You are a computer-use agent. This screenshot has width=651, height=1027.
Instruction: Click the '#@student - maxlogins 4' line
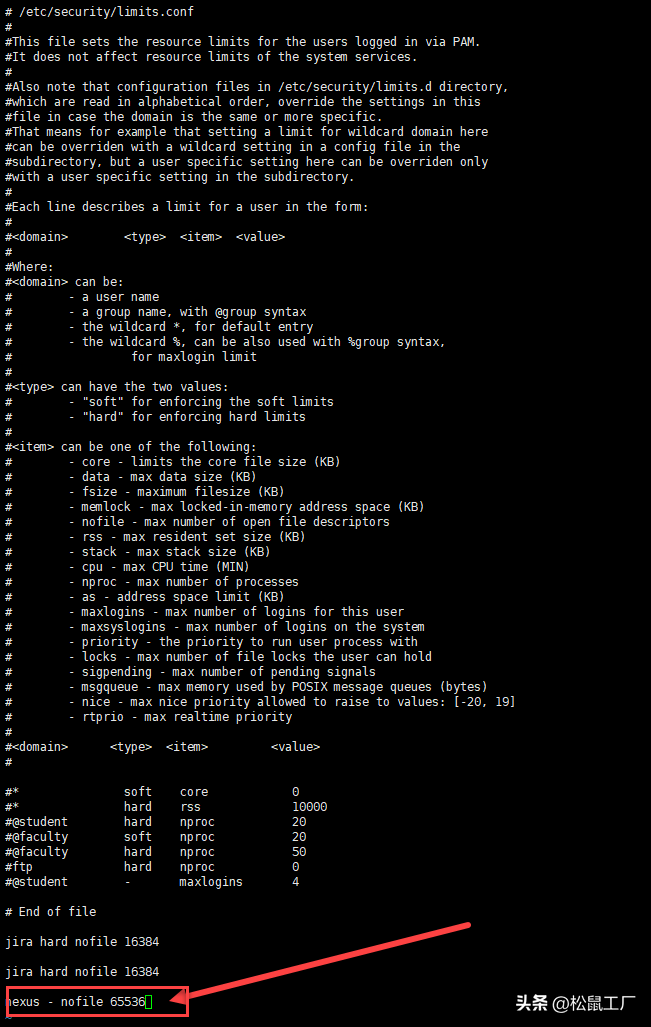coord(152,882)
